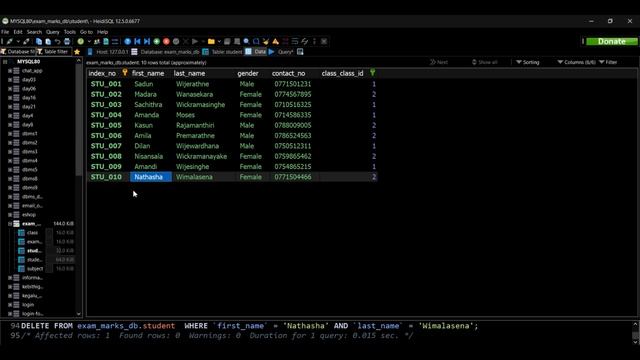Click the red Delete row icon
Screen dimensions: 640x360
pyautogui.click(x=166, y=41)
